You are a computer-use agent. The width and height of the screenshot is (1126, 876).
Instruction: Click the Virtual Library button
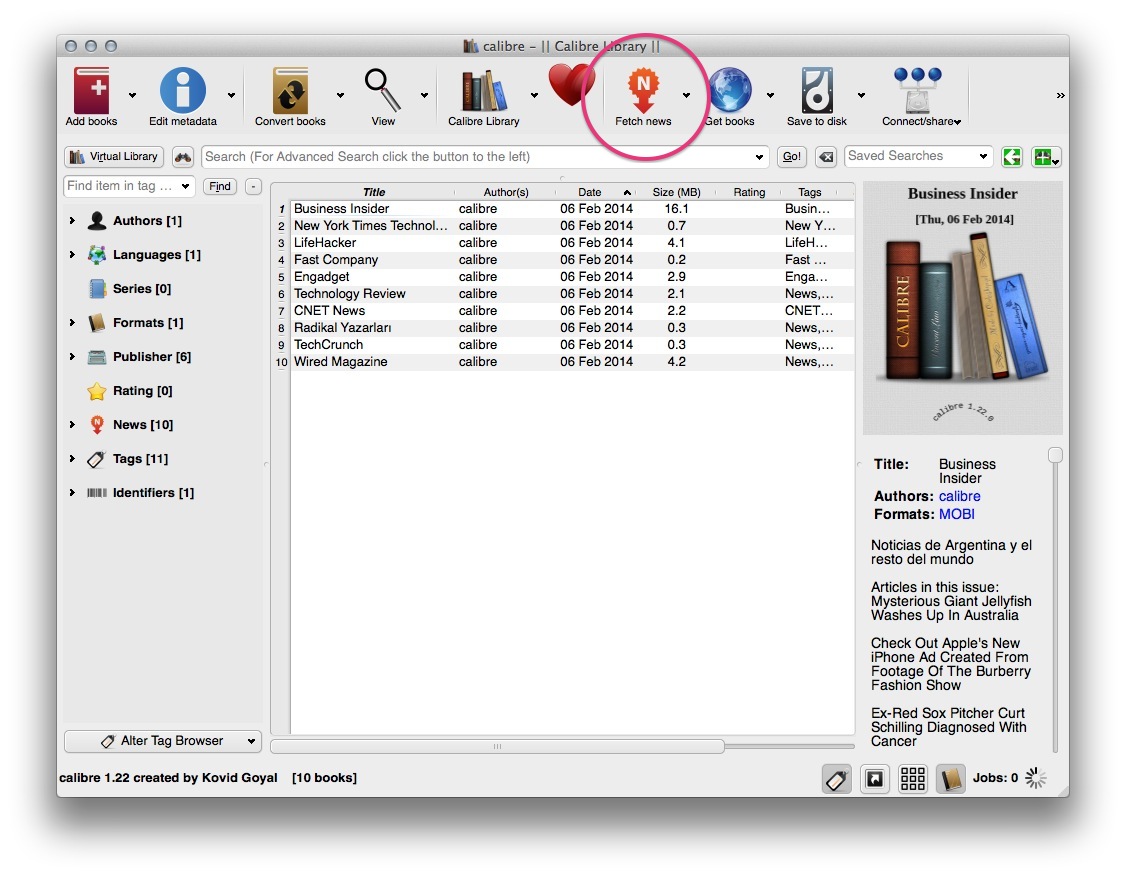point(114,157)
